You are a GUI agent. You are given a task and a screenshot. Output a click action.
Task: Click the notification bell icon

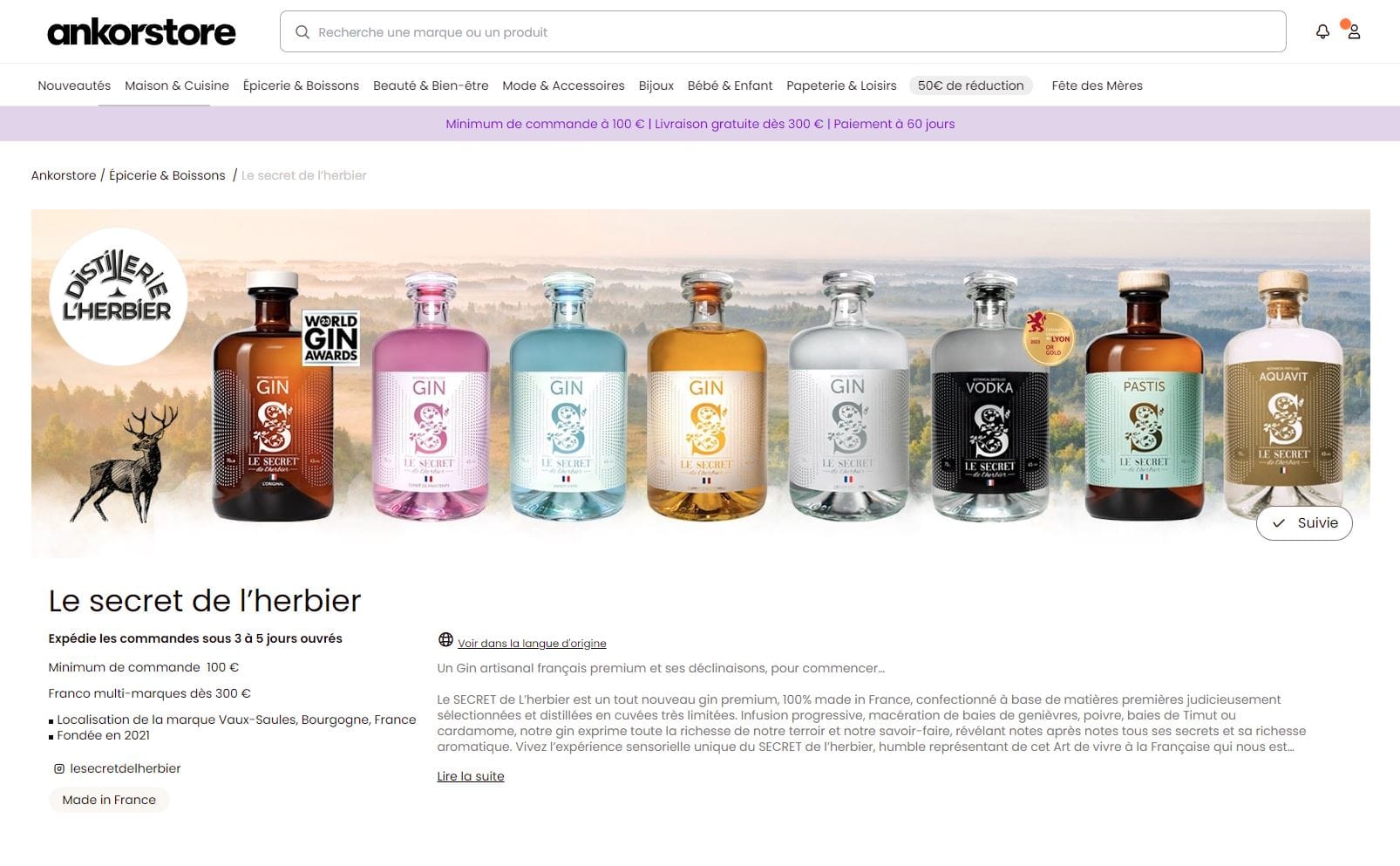click(x=1322, y=31)
